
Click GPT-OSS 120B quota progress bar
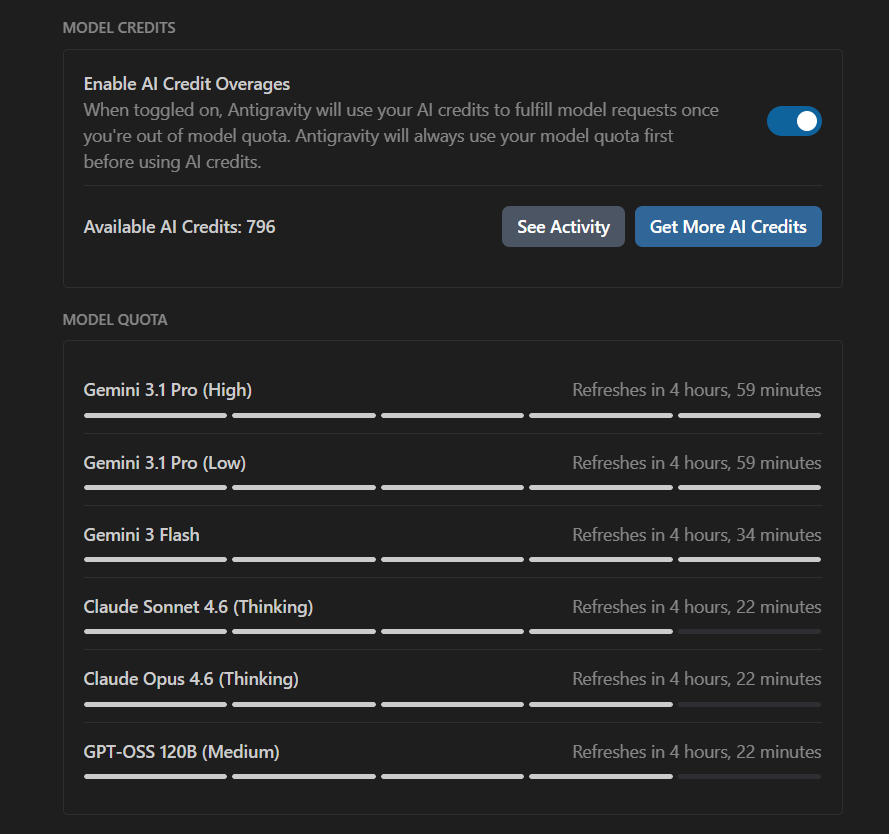(x=452, y=777)
